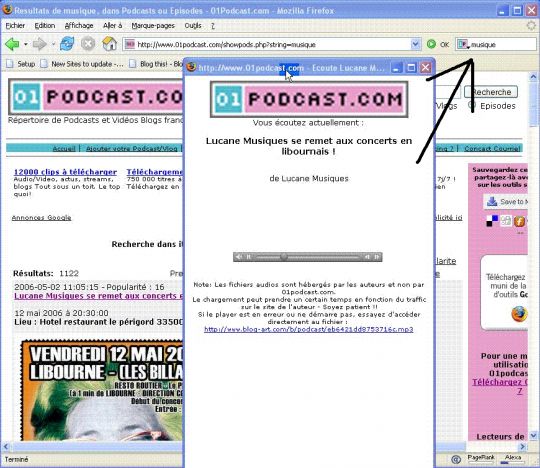Open the "Contact Courriel" navigation link
Screen dimensions: 540x468
(x=492, y=148)
